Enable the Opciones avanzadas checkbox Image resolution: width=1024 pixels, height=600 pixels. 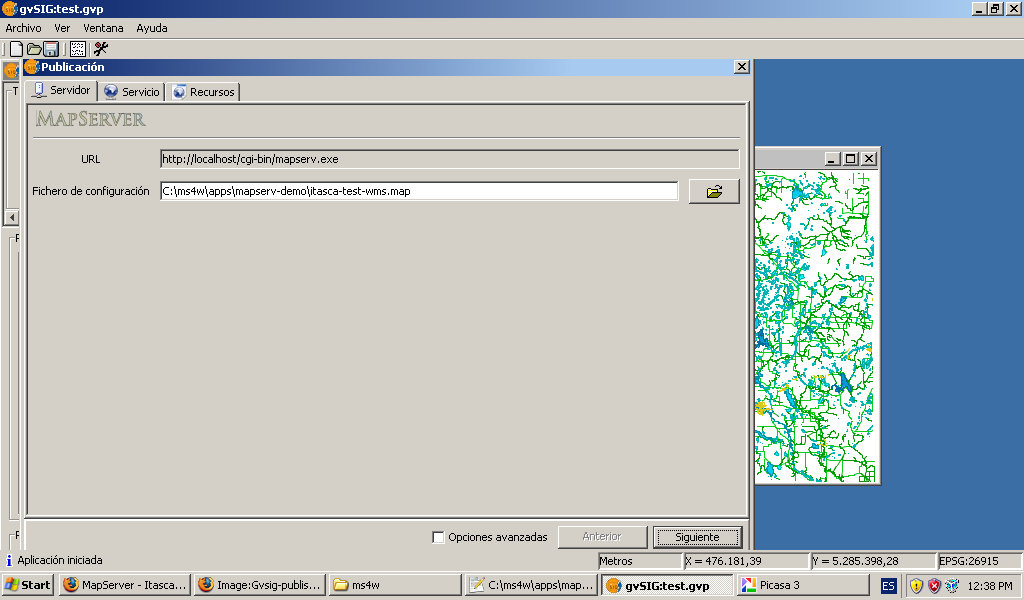(x=438, y=537)
